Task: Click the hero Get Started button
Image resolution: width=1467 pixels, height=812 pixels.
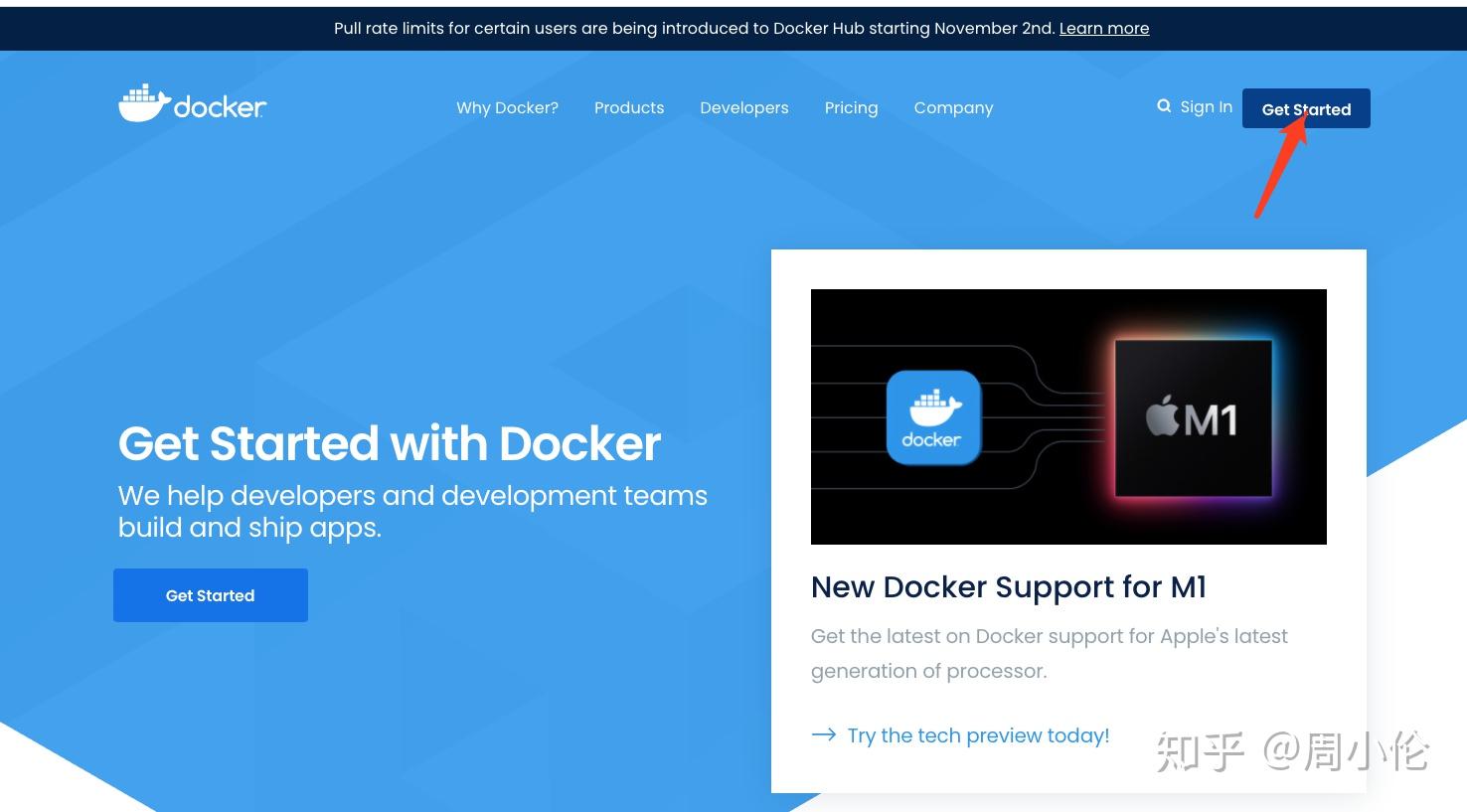Action: [x=210, y=594]
